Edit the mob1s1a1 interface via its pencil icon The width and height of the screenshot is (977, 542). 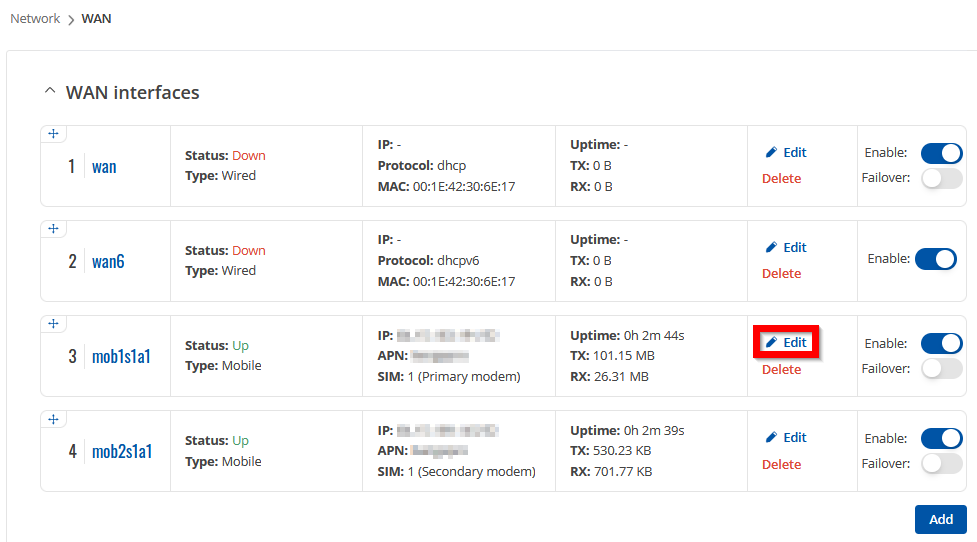point(771,342)
